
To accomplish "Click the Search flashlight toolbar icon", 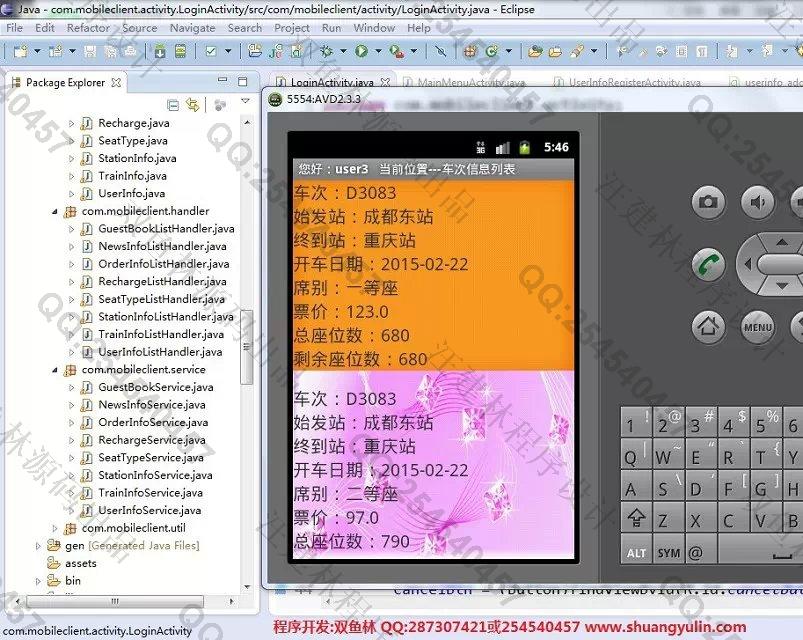I will coord(577,51).
